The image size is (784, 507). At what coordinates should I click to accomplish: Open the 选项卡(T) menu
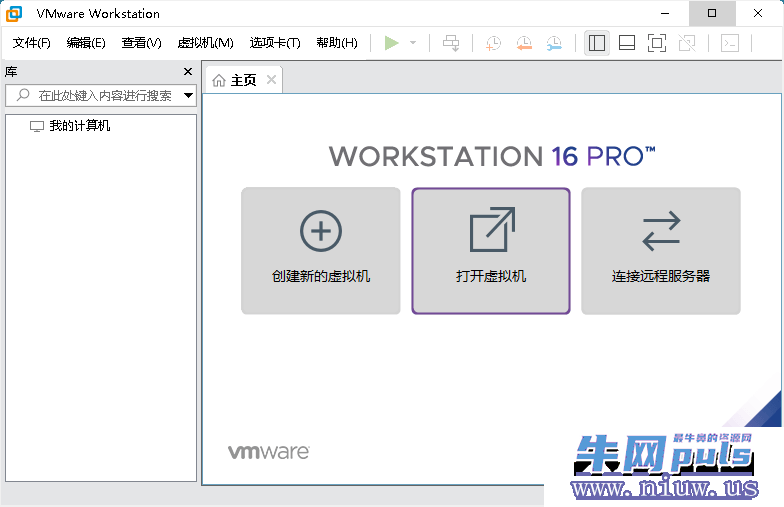pyautogui.click(x=275, y=43)
